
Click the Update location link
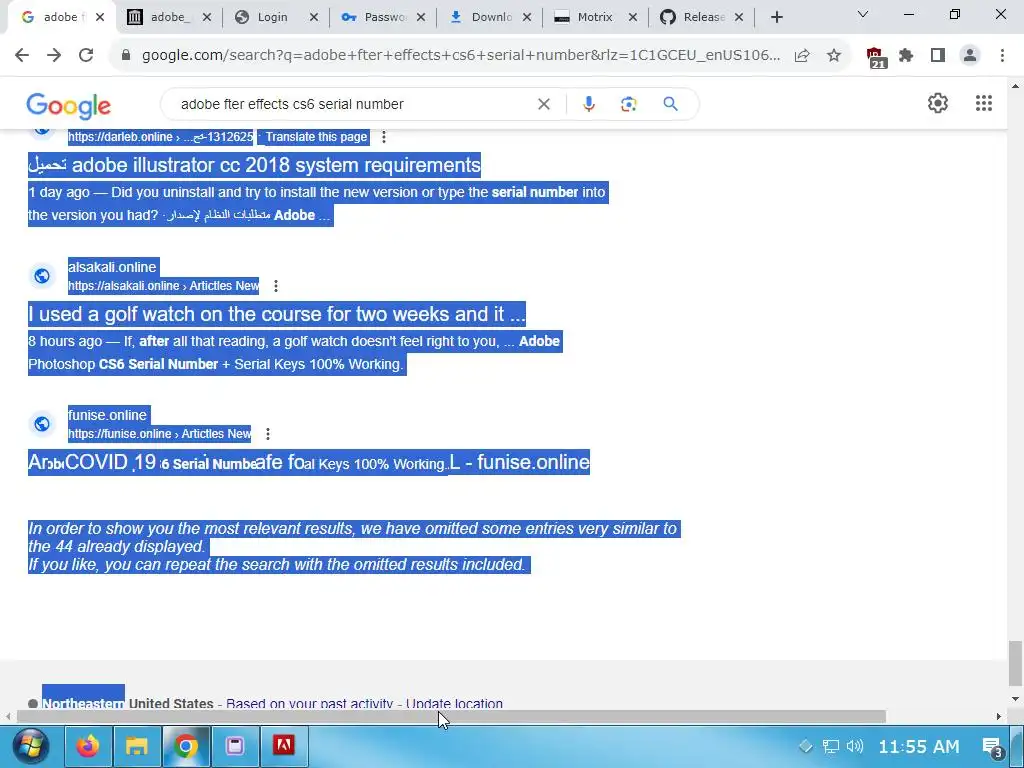(x=454, y=704)
